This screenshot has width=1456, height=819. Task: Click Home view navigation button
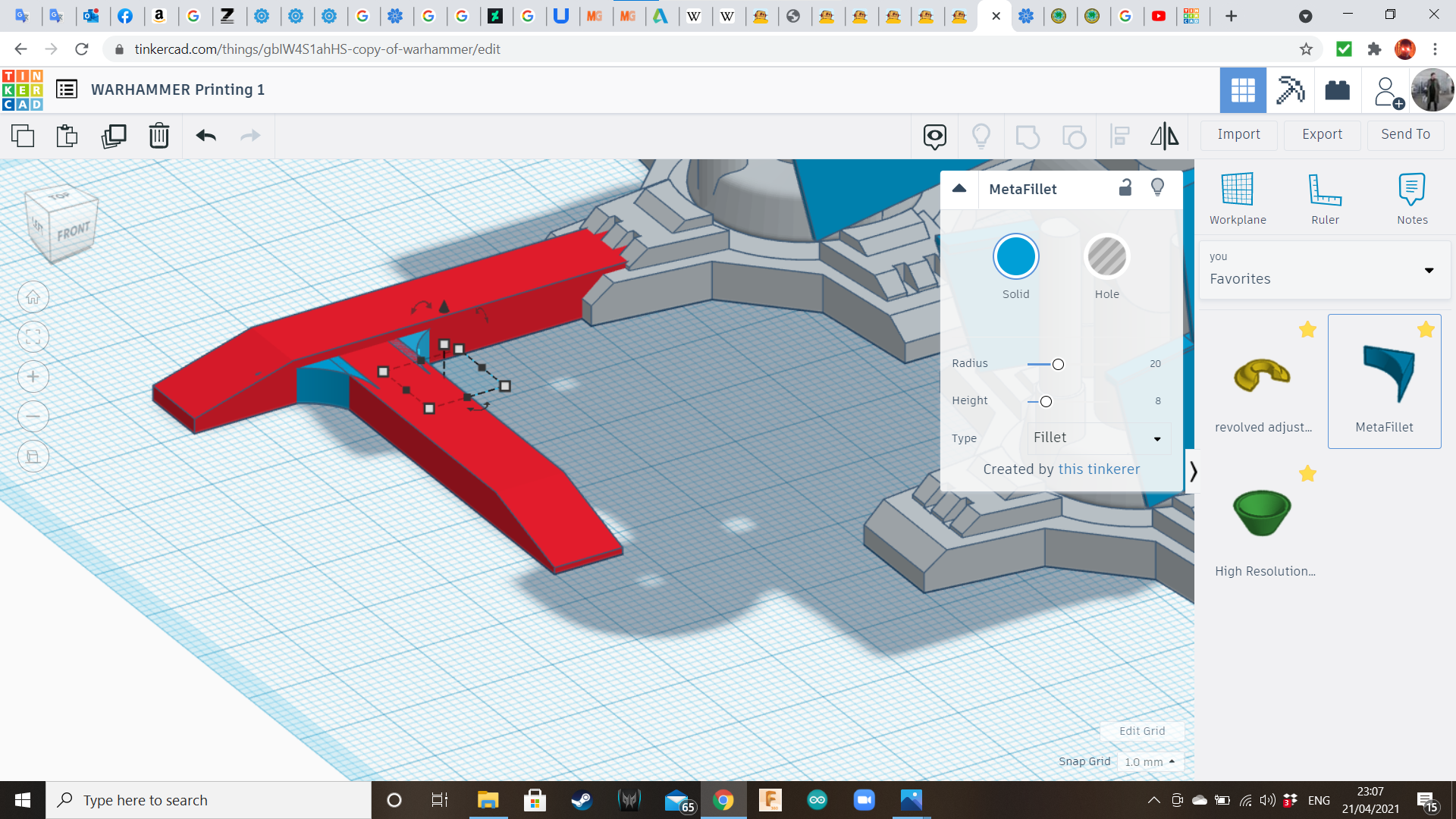[x=33, y=297]
